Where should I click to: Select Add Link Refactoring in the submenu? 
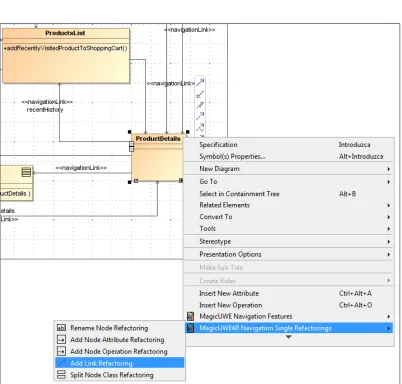pos(120,363)
